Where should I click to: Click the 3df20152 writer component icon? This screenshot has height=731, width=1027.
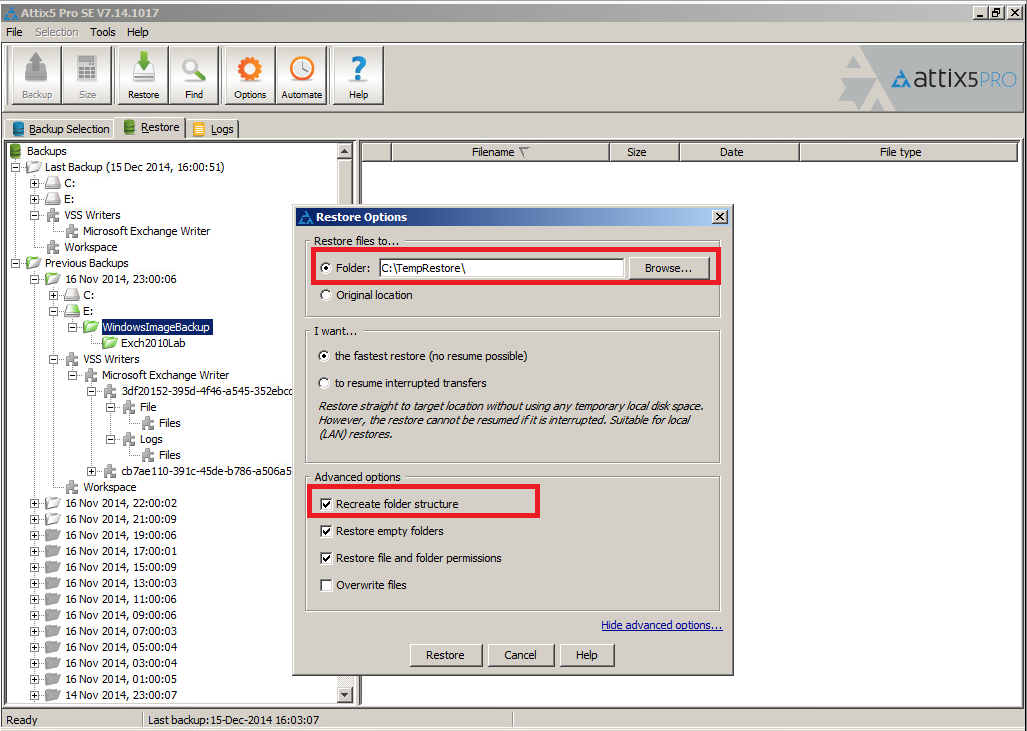[110, 391]
